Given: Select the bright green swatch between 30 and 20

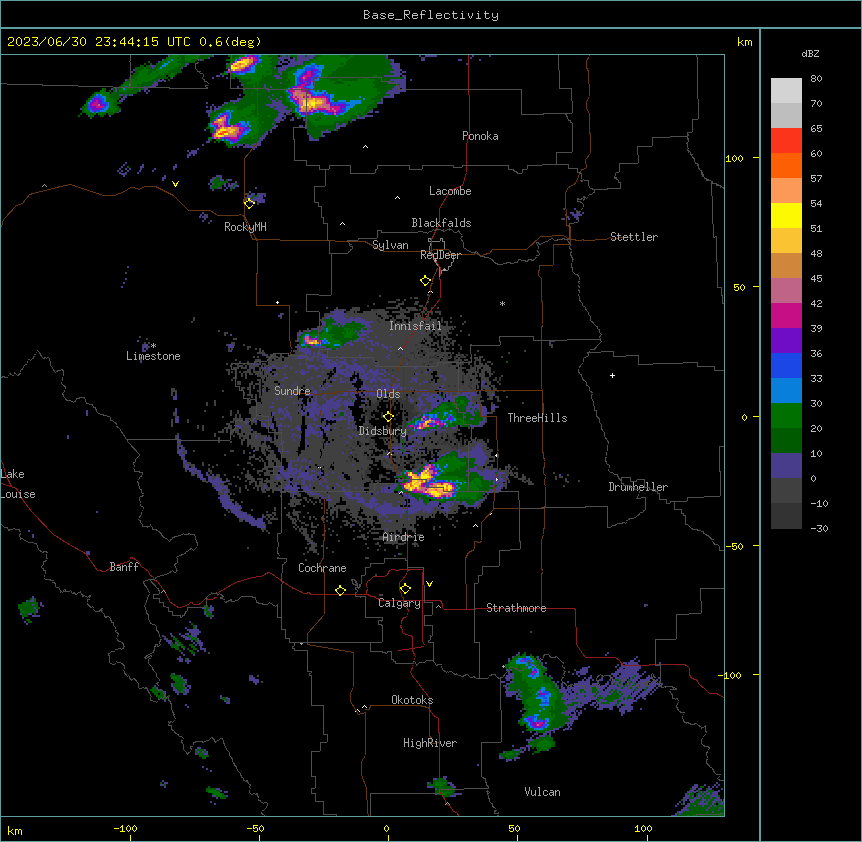Looking at the screenshot, I should 786,416.
